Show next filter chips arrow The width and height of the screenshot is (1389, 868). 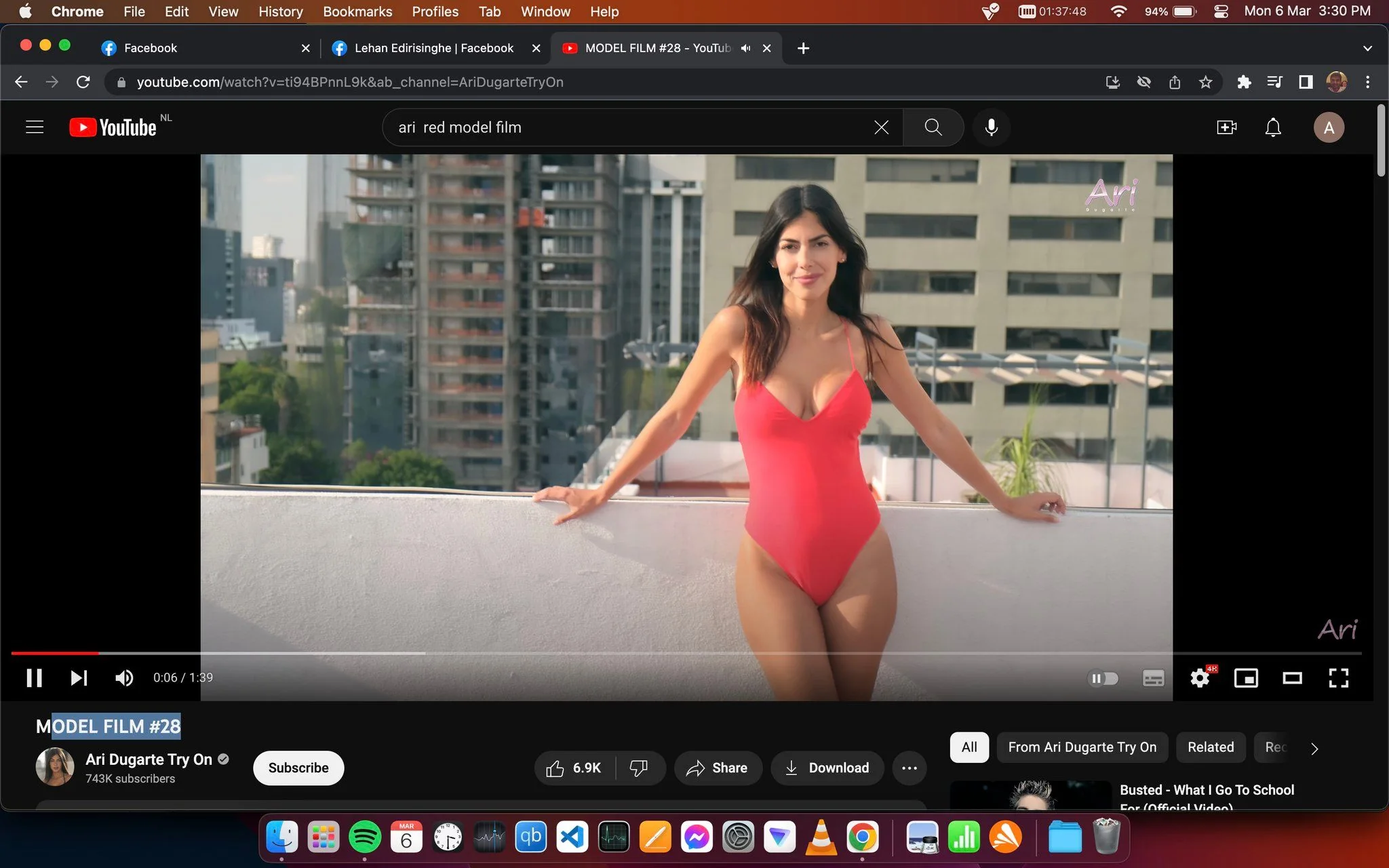click(1314, 748)
